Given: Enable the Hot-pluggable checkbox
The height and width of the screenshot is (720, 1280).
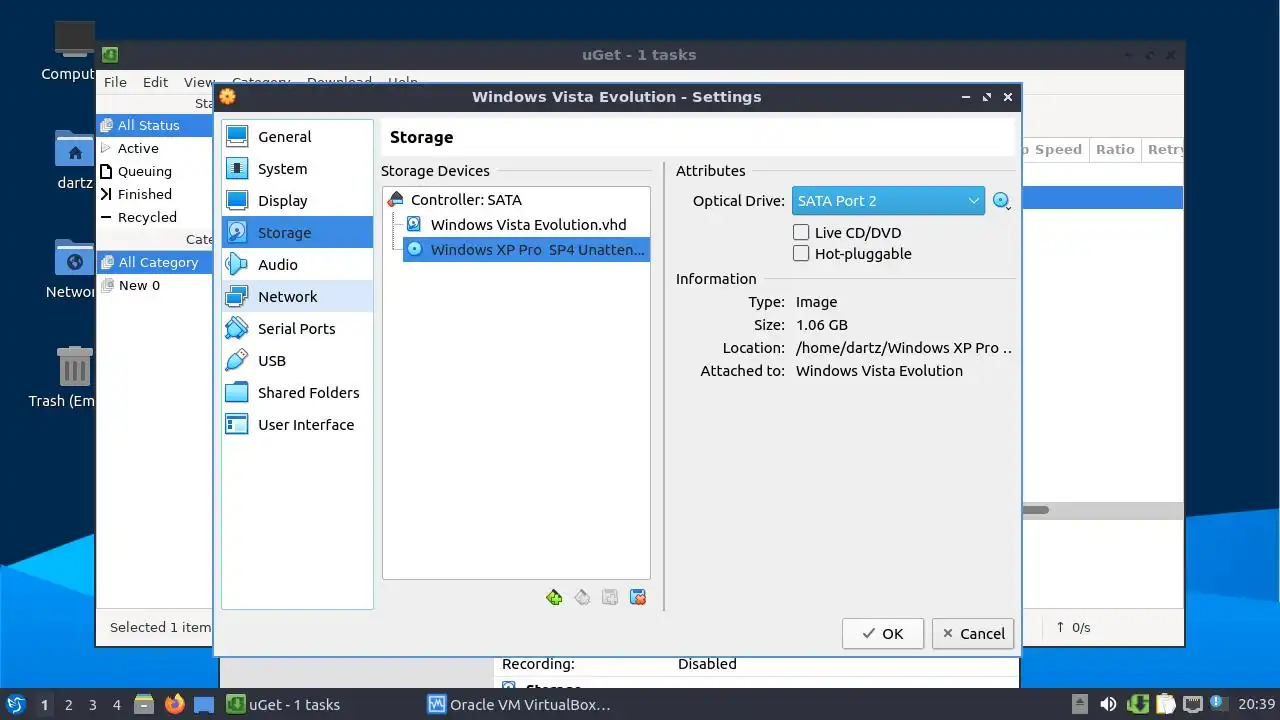Looking at the screenshot, I should [801, 254].
